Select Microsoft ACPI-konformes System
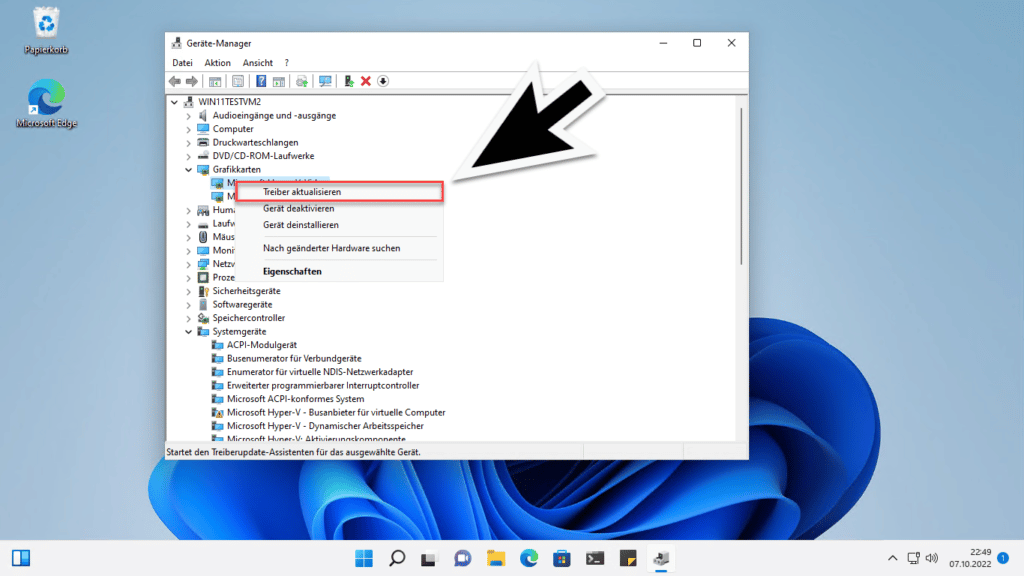The height and width of the screenshot is (576, 1024). (296, 399)
